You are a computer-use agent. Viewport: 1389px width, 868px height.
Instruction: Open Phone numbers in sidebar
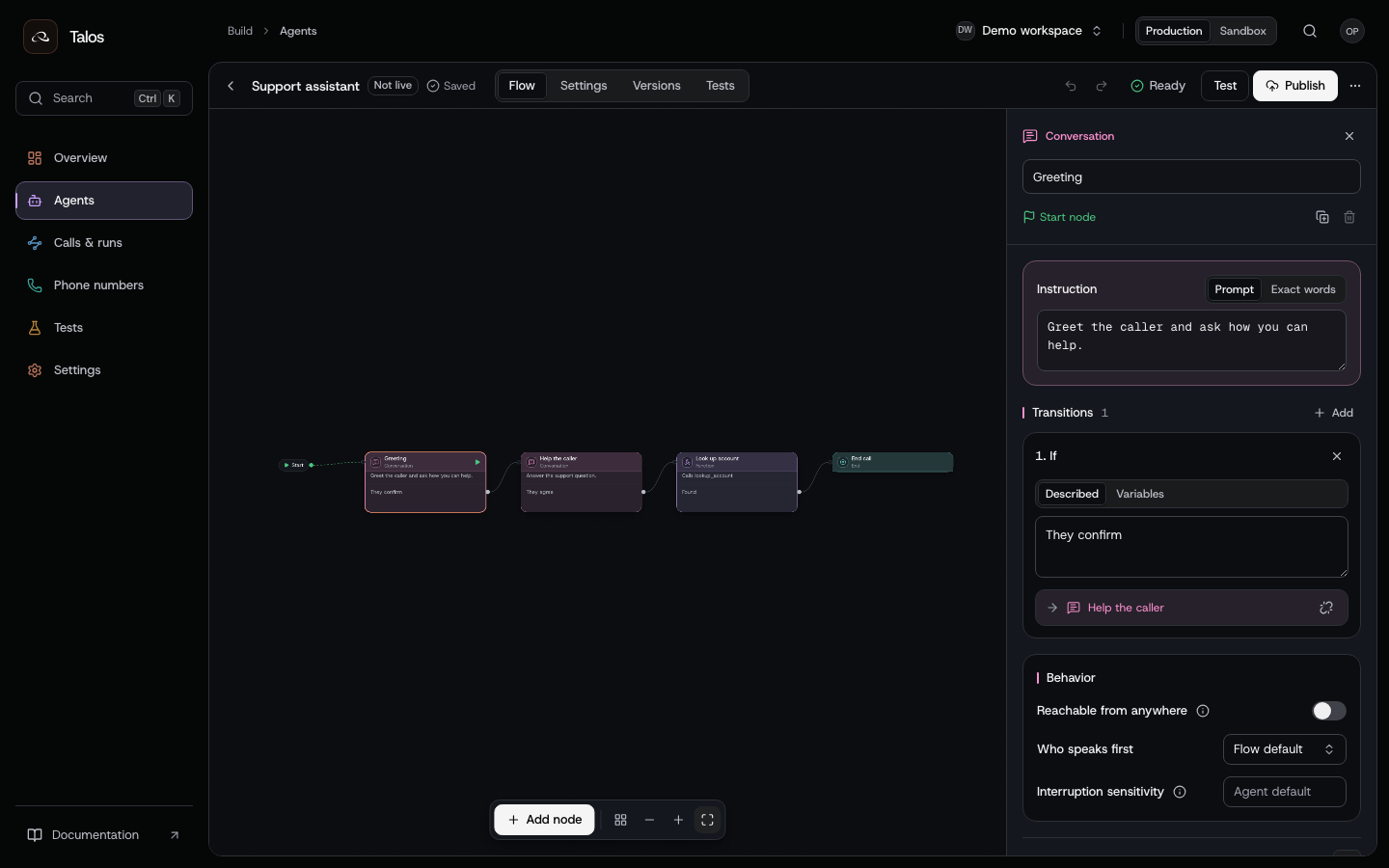coord(104,285)
